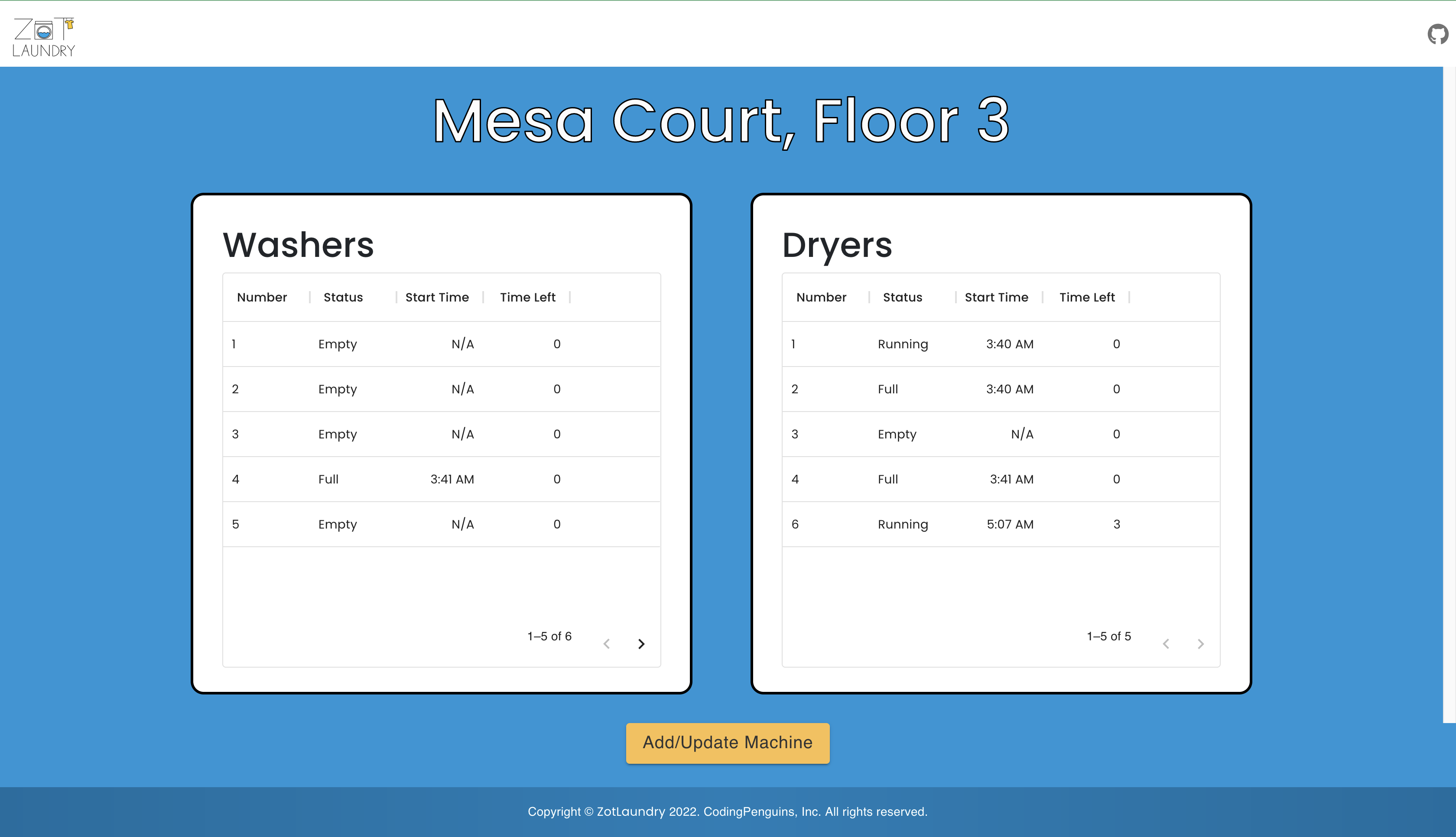Viewport: 1456px width, 837px height.
Task: Open the GitHub icon link
Action: pos(1437,35)
